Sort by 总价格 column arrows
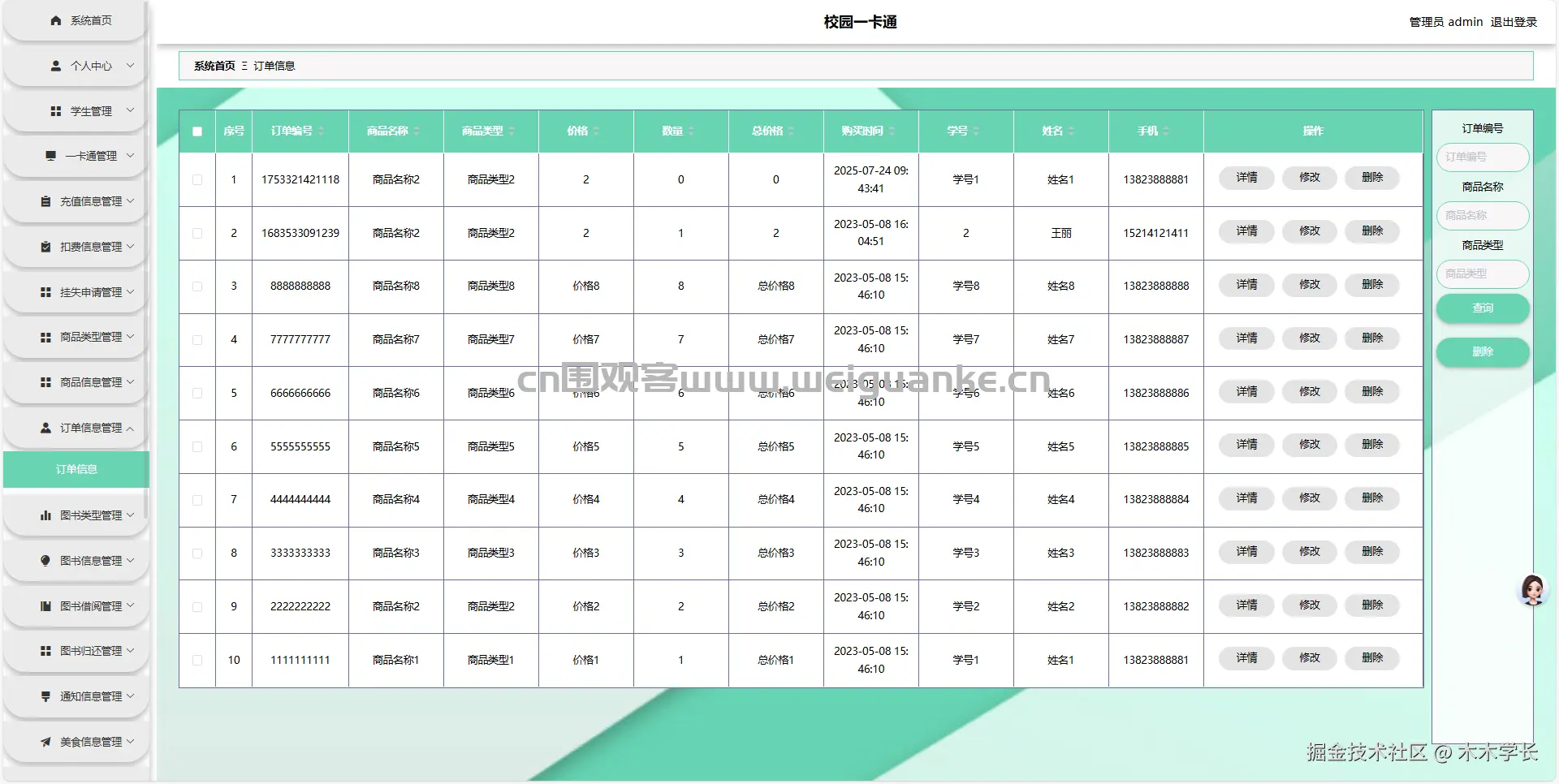Image resolution: width=1559 pixels, height=784 pixels. [792, 131]
